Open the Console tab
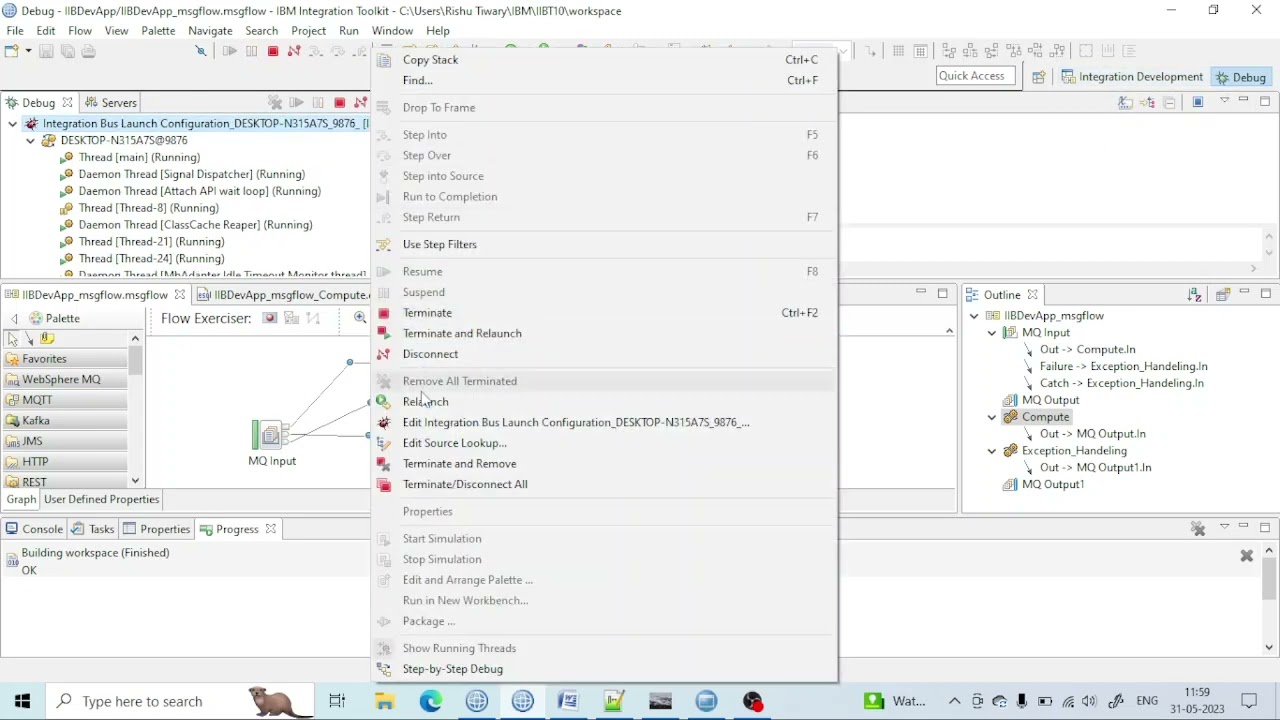The height and width of the screenshot is (720, 1280). click(x=34, y=529)
